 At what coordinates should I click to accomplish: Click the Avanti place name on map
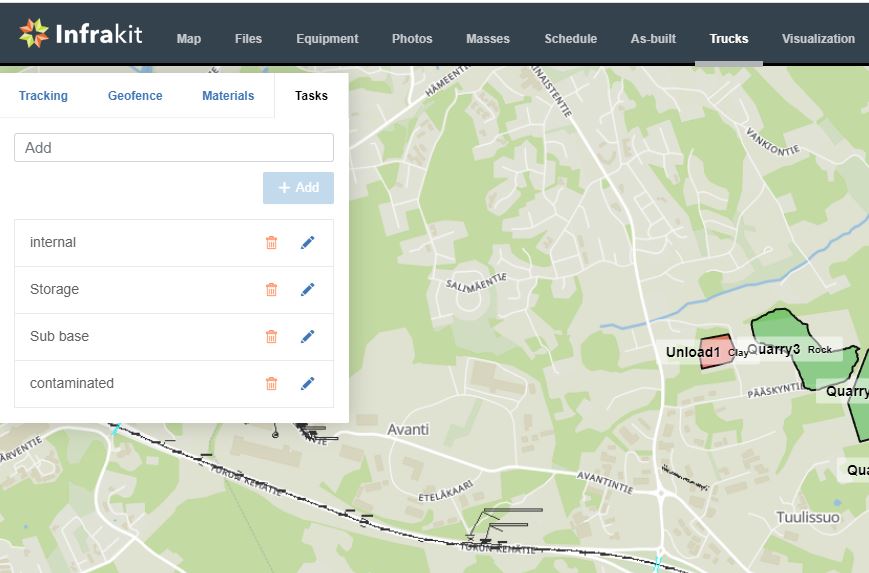(x=408, y=429)
